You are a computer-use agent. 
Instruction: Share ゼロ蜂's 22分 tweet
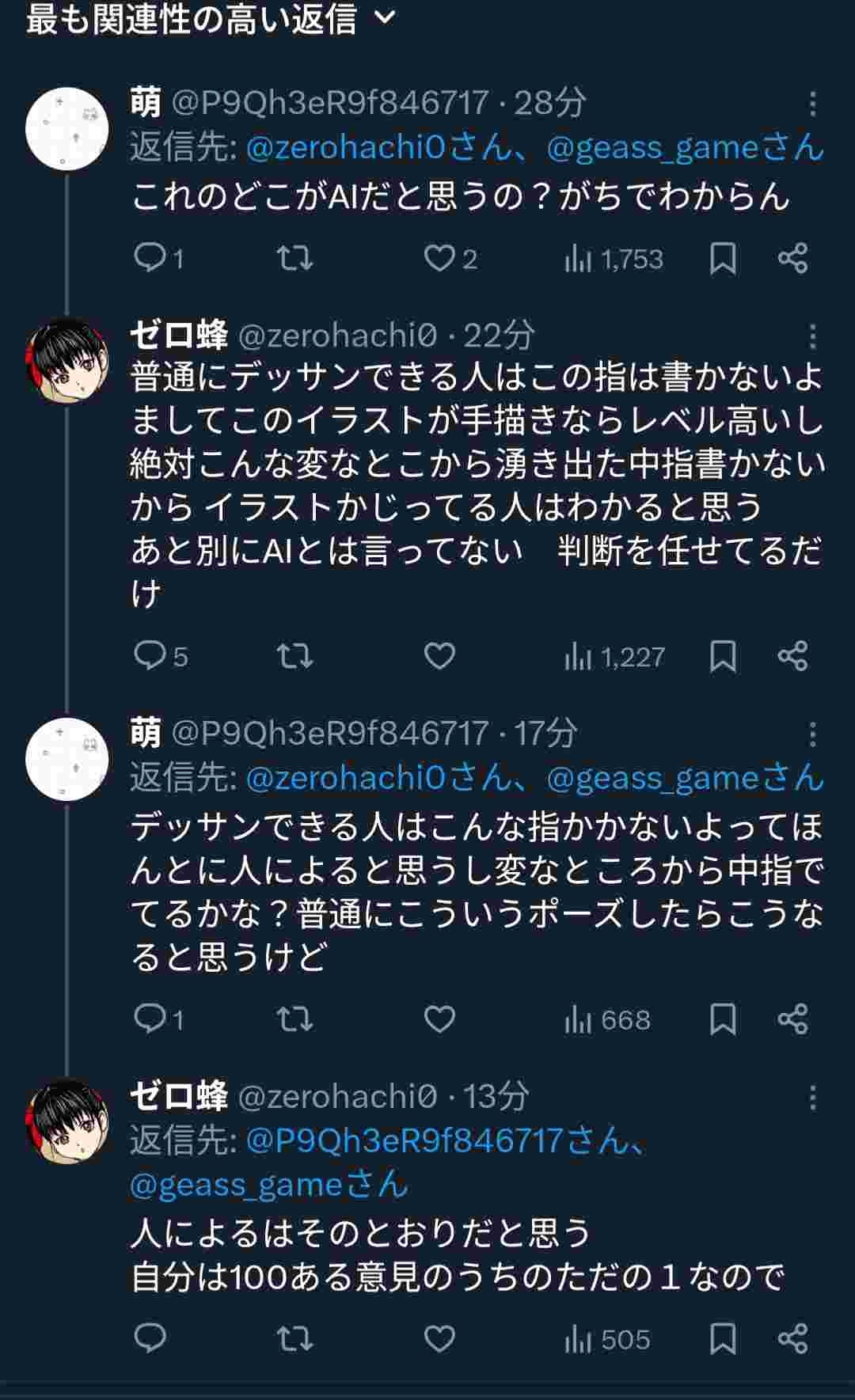coord(792,656)
